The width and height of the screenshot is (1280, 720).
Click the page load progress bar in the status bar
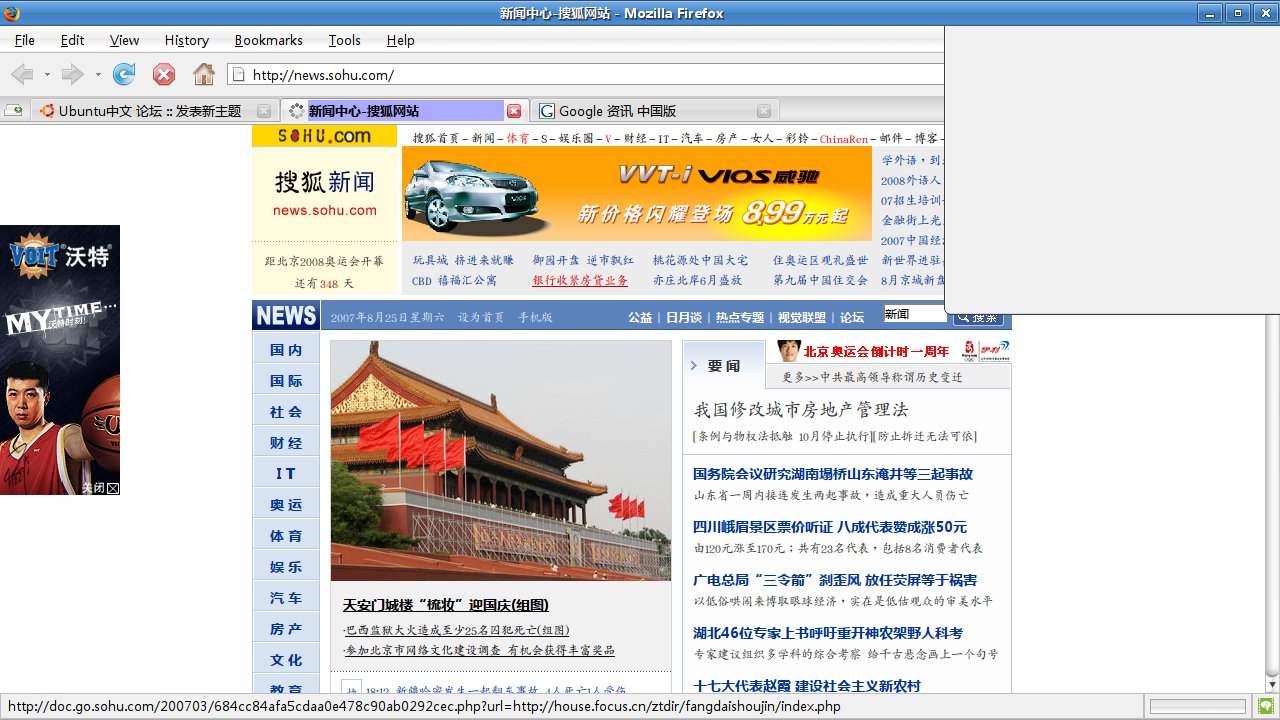point(1198,706)
